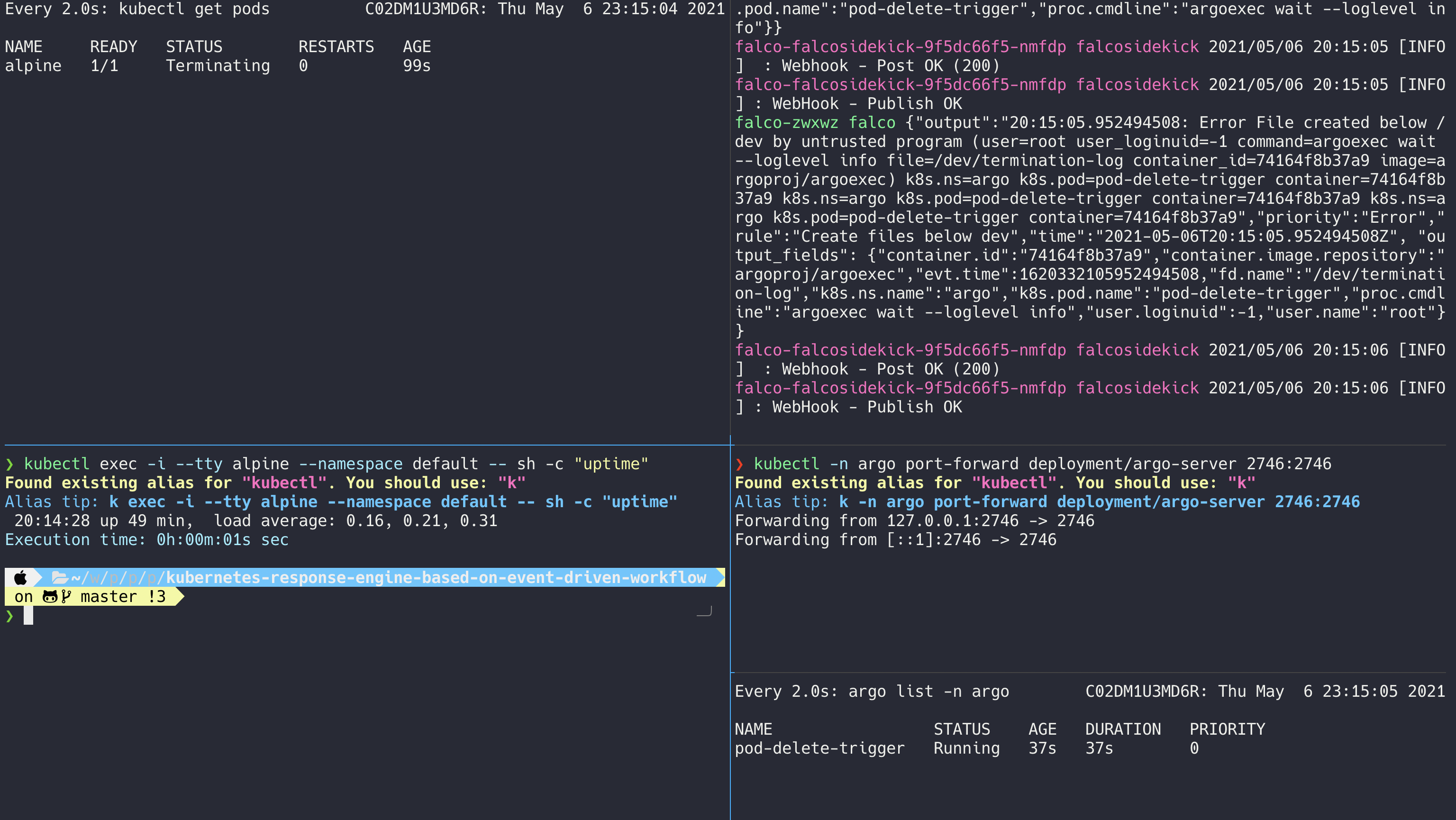Click the falco-zwxwz pod name in logs
This screenshot has width=1456, height=820.
(x=786, y=123)
